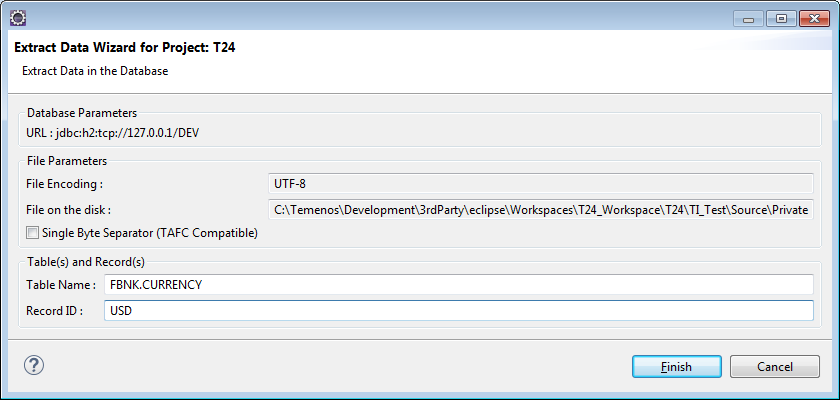This screenshot has width=840, height=400.
Task: Click the wizard title 'Extract Data Wizard for Project: T24'
Action: point(125,47)
